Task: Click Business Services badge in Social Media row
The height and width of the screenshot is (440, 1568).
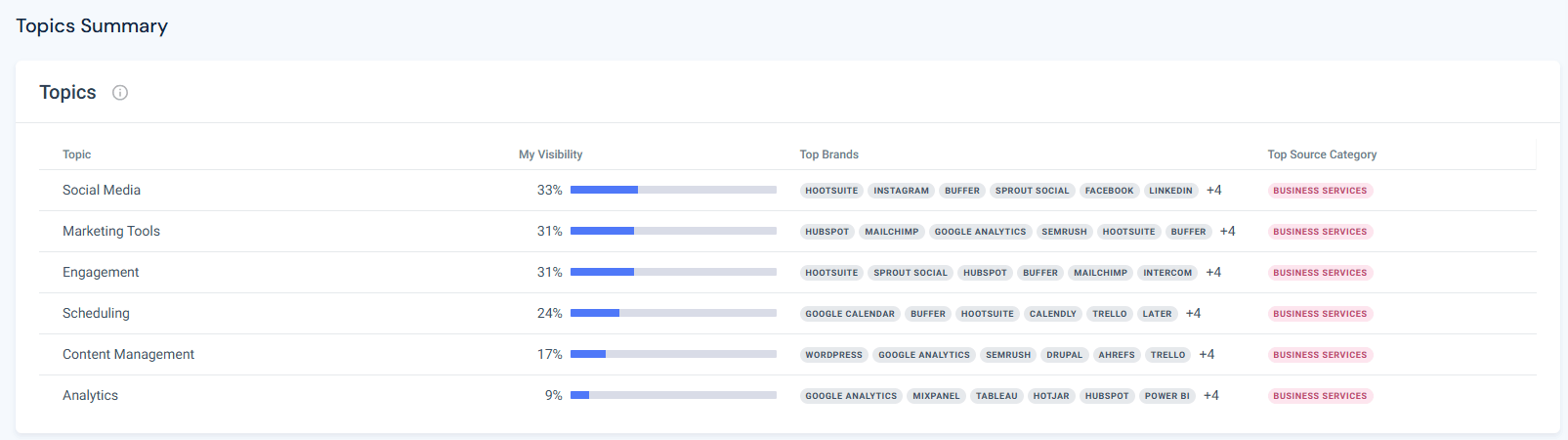Action: click(x=1320, y=191)
